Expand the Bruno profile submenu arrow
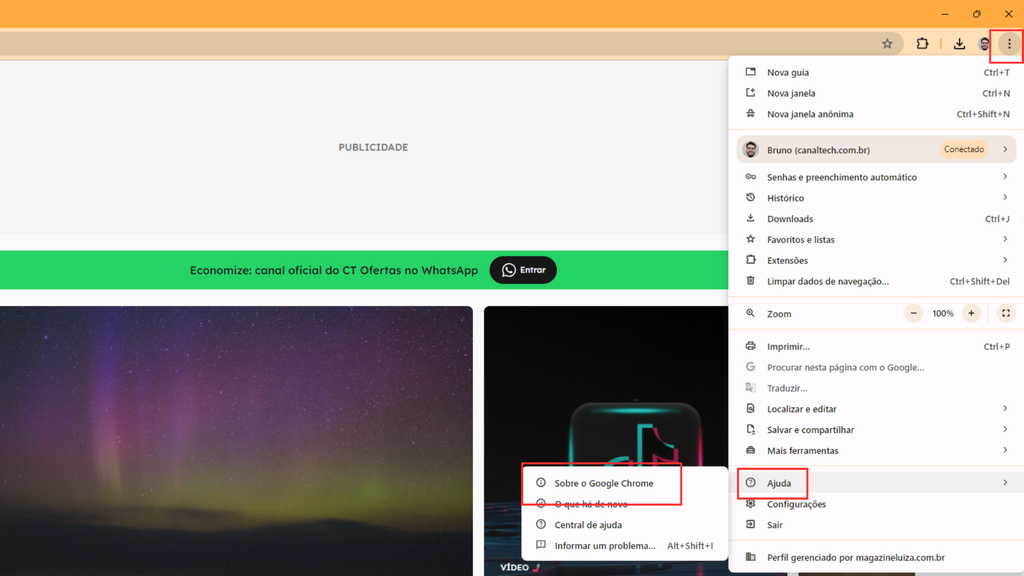Screen dimensions: 1024x576 [1005, 150]
